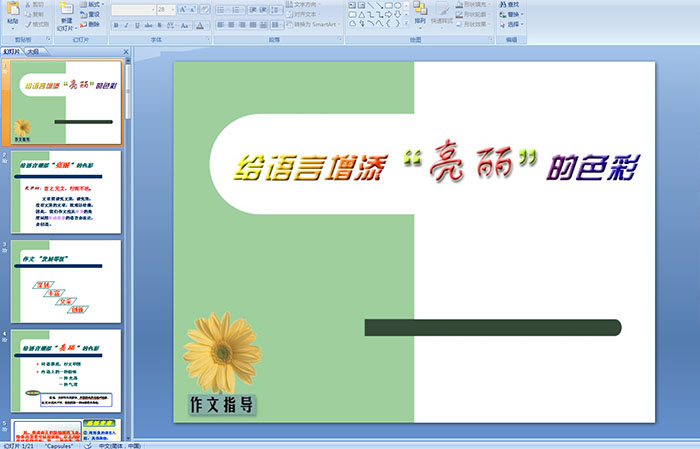Screen dimensions: 700x449
Task: Clear all formatting with the eraser icon
Action: coord(204,9)
